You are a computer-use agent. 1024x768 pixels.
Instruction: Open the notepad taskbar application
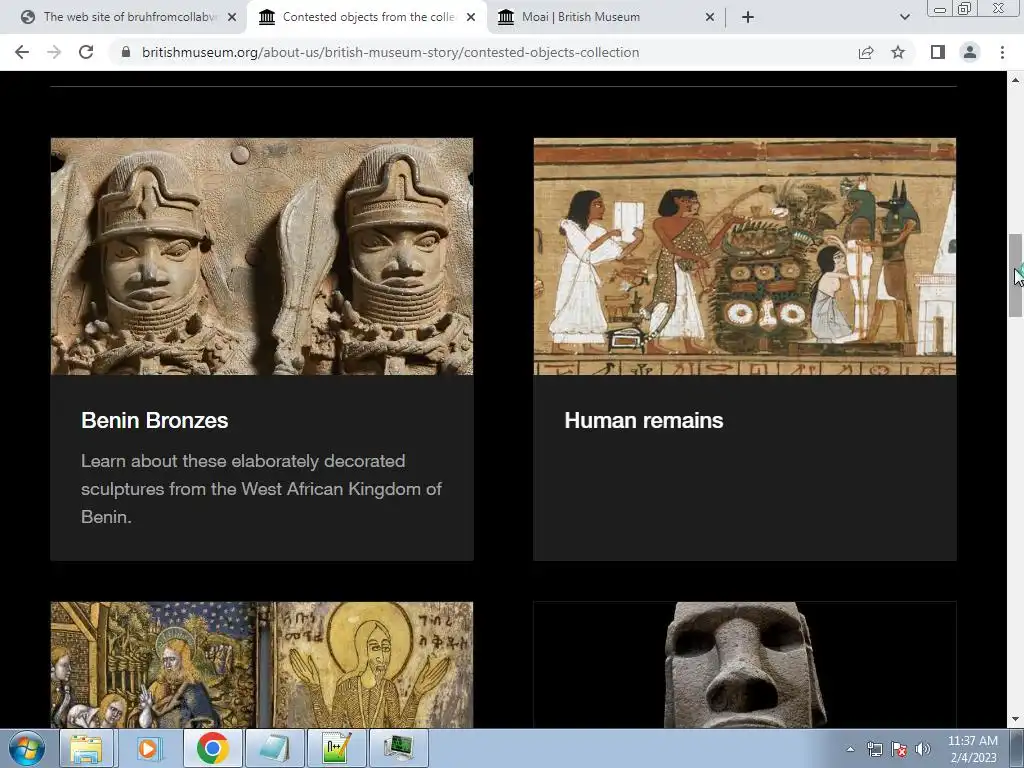tap(275, 748)
